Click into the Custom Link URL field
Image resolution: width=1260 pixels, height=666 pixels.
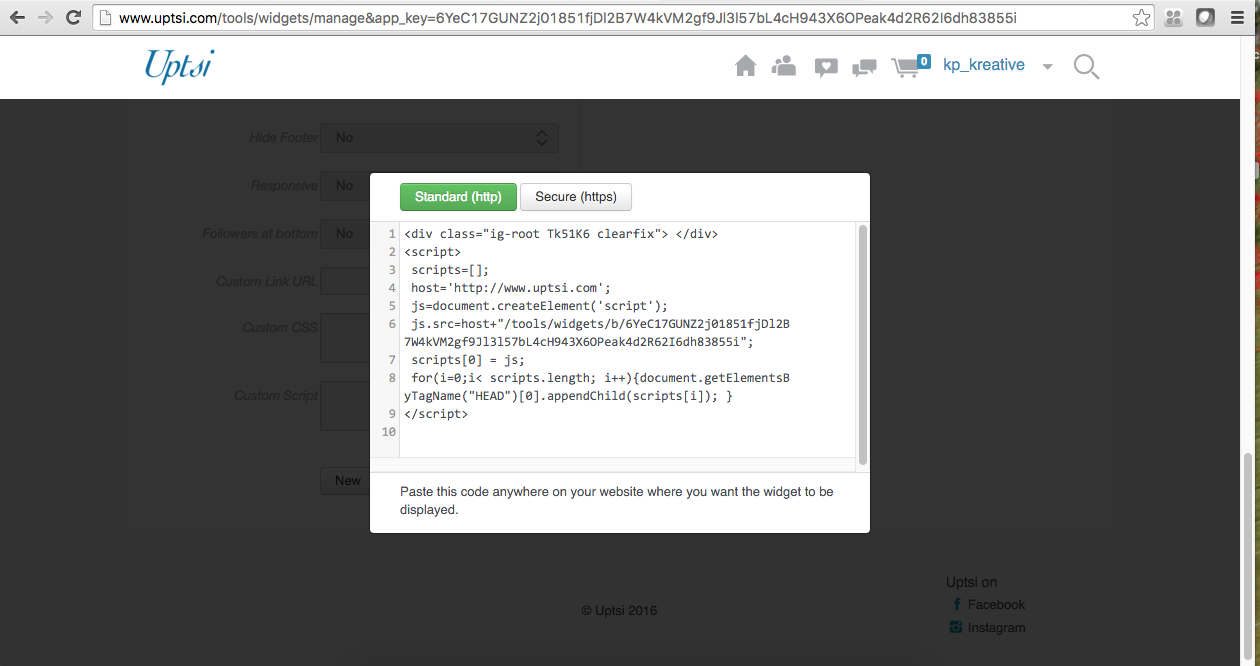click(345, 281)
